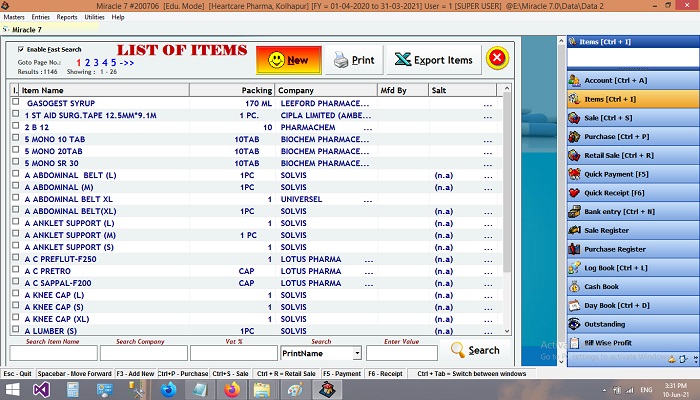Expand GASOGEST SYRUP salt ellipsis
This screenshot has height=400, width=700.
(488, 105)
